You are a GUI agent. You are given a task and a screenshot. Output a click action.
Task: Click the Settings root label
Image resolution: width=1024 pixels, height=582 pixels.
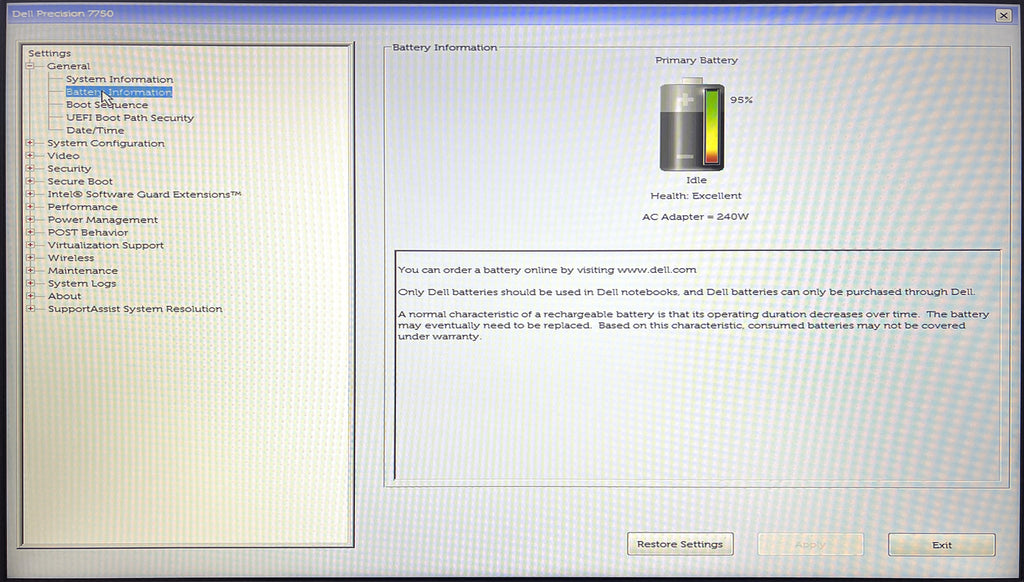pos(50,53)
